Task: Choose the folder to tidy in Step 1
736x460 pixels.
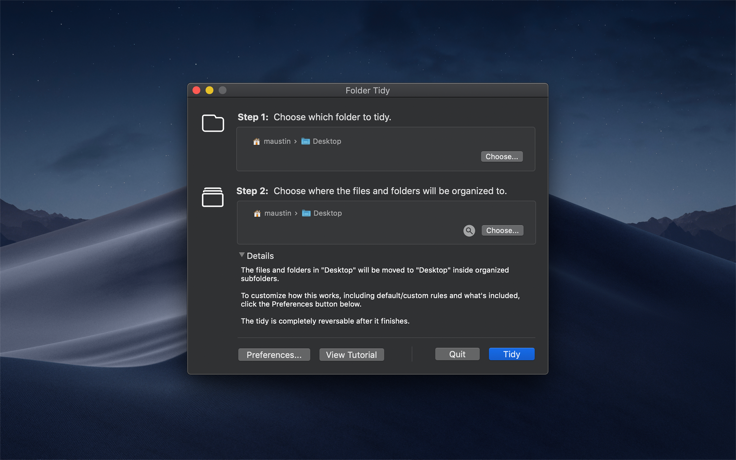Action: [x=502, y=156]
